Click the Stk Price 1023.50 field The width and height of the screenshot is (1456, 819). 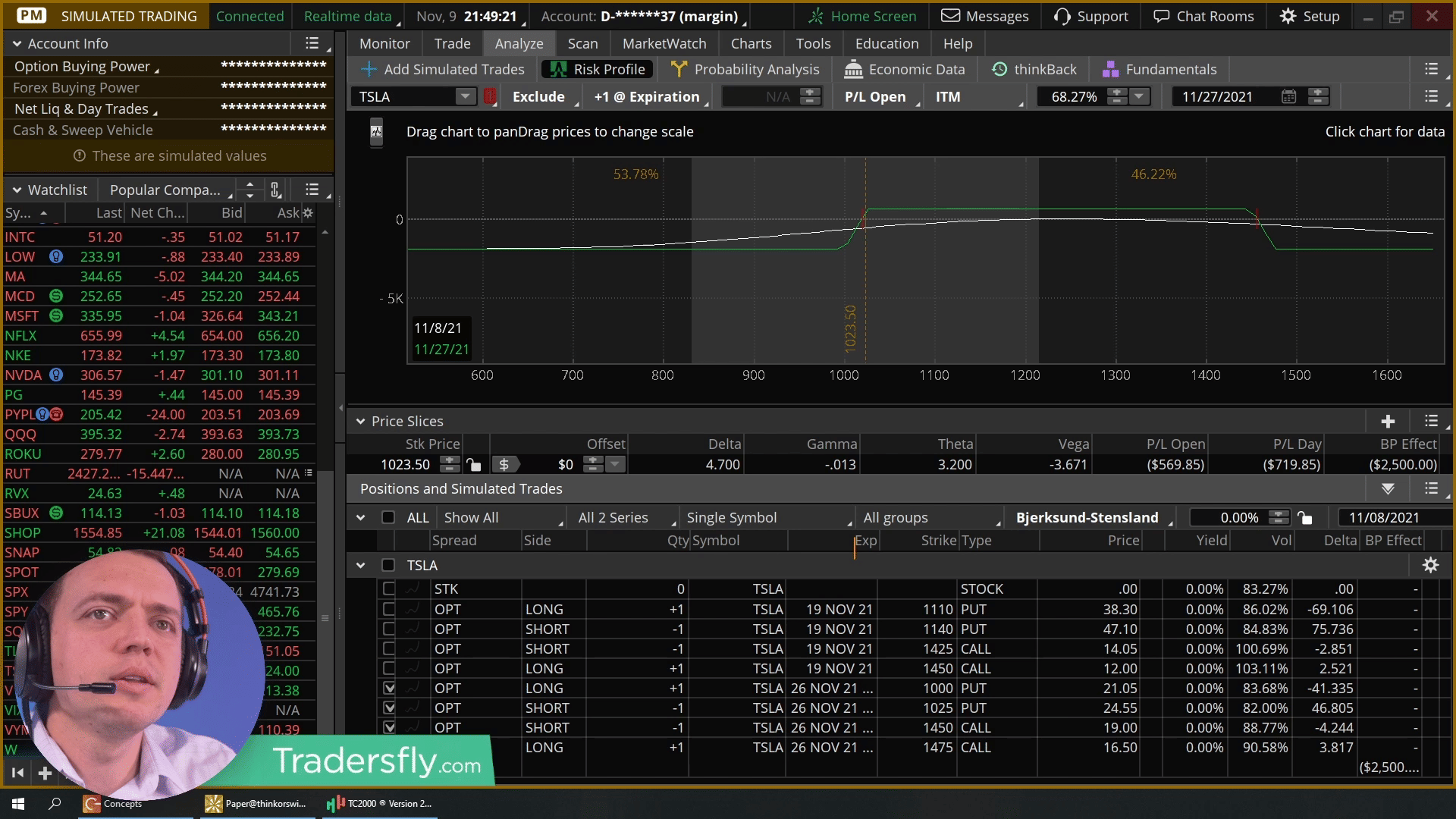405,464
